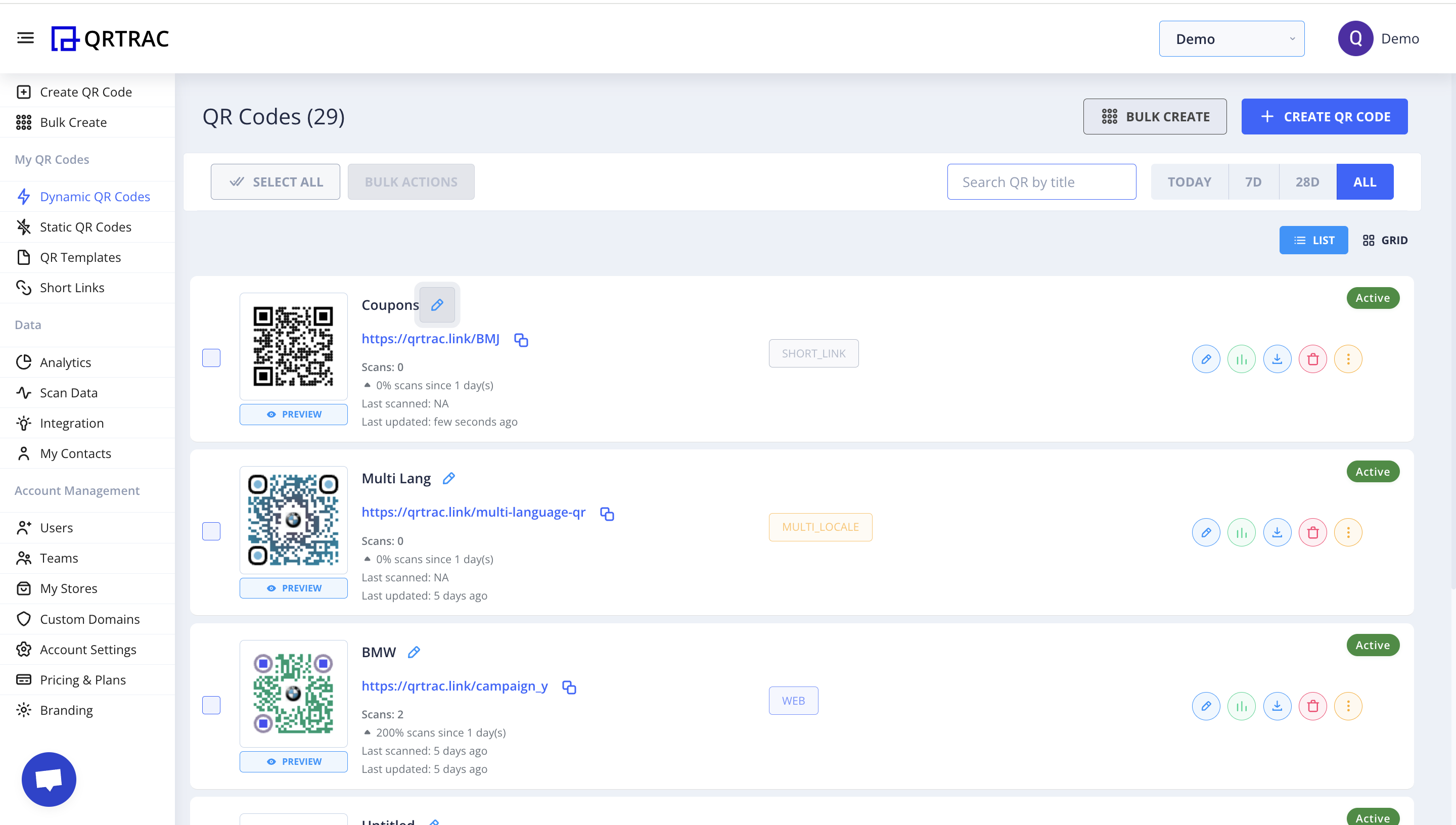Click the hamburger menu icon
This screenshot has width=1456, height=825.
pyautogui.click(x=25, y=38)
